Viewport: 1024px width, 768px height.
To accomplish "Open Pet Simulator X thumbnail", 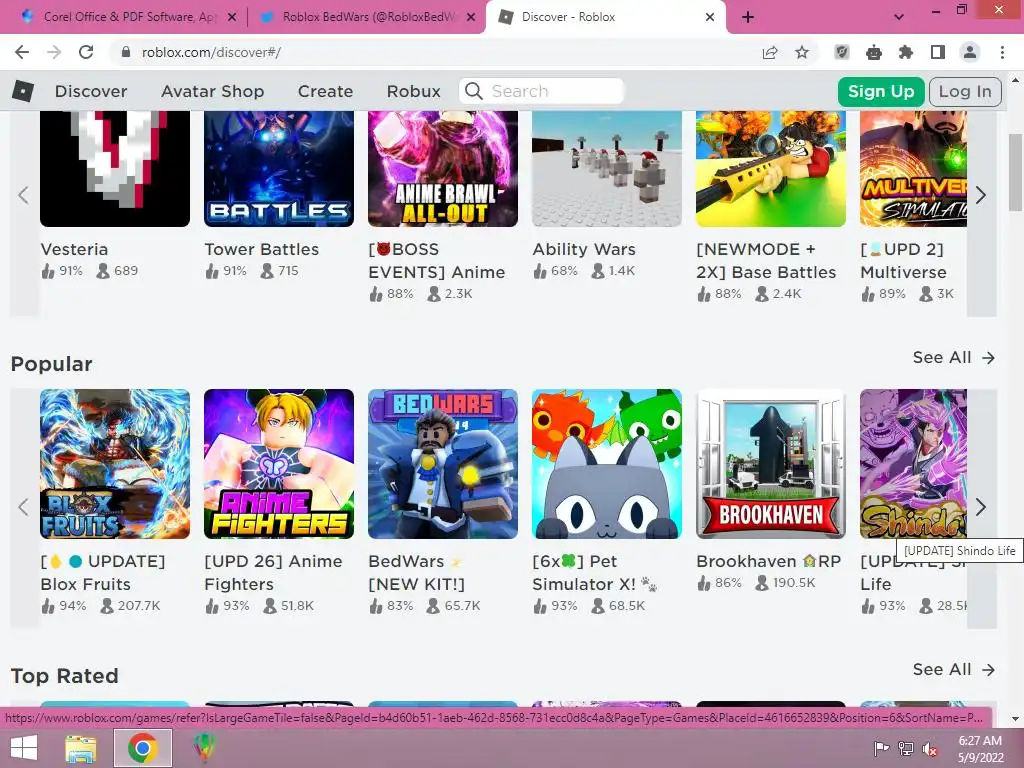I will [607, 464].
